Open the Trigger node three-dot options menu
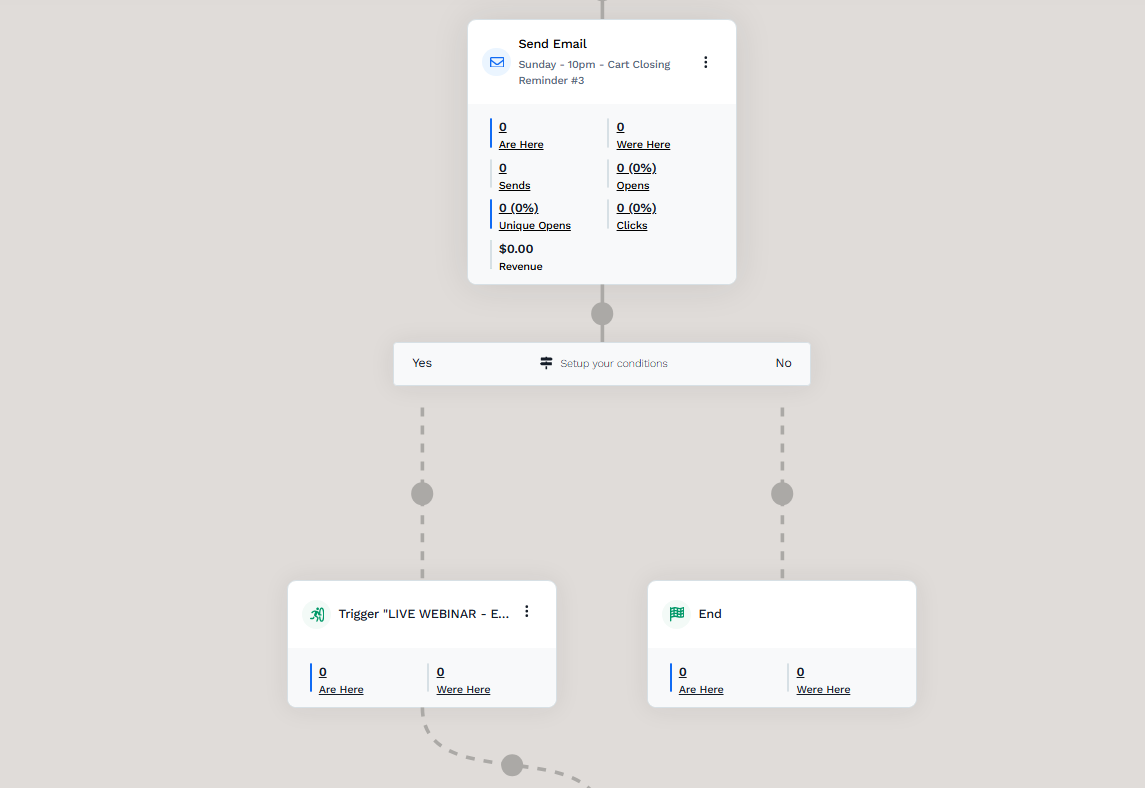 pyautogui.click(x=527, y=611)
